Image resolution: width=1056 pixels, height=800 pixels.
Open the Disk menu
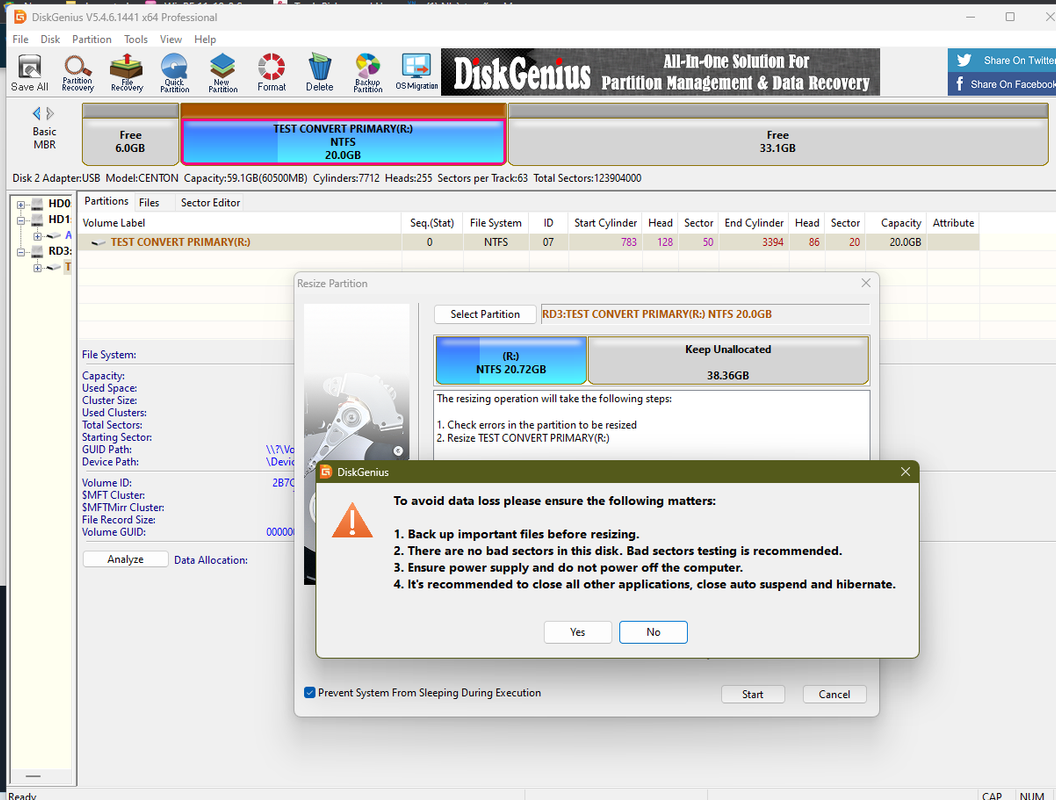coord(51,39)
